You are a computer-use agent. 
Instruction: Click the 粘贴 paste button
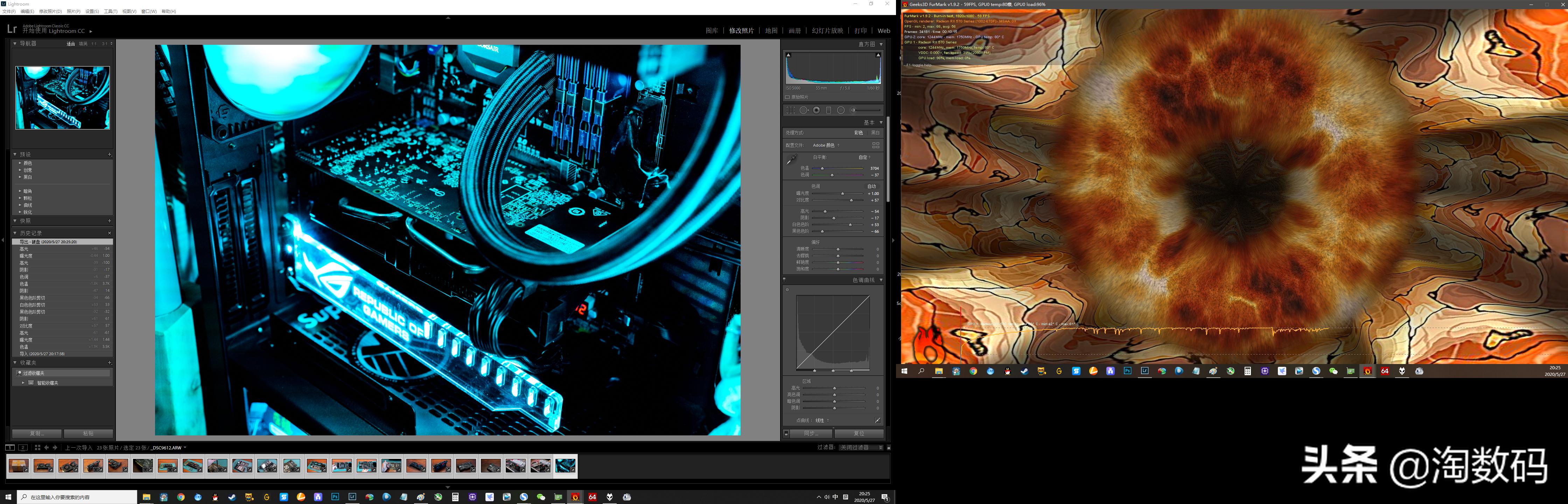(x=88, y=433)
